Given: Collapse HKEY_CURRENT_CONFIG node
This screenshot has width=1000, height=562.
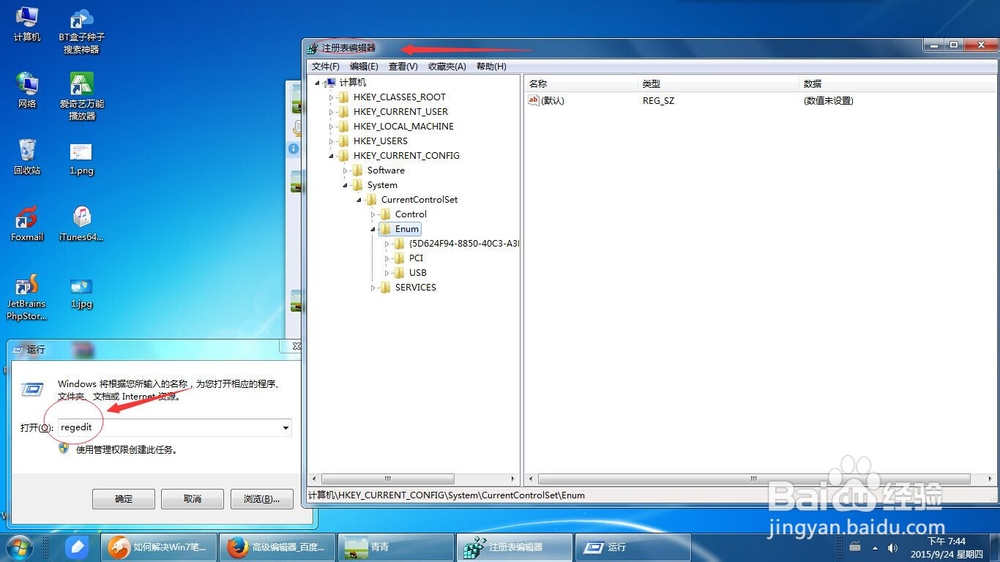Looking at the screenshot, I should (x=331, y=156).
